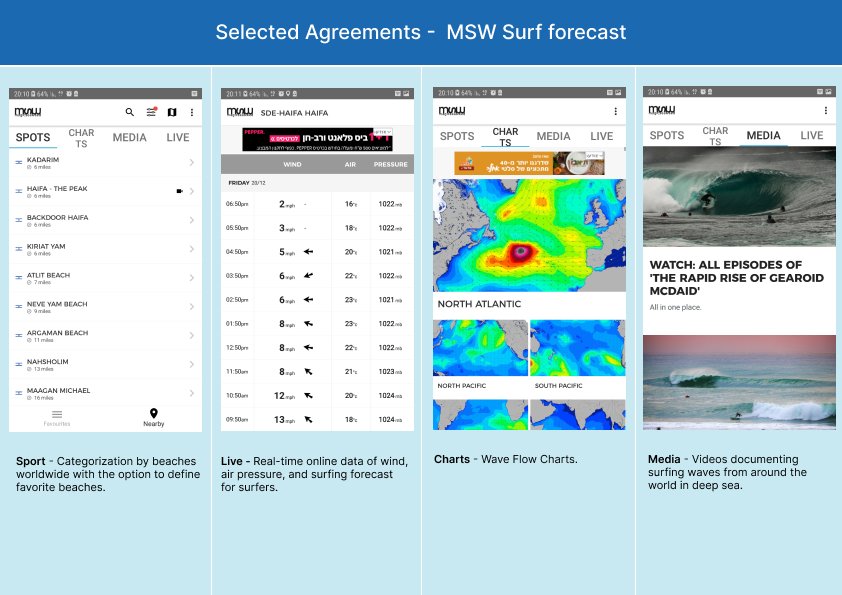Select active MEDIA tab in Media screen

(763, 135)
